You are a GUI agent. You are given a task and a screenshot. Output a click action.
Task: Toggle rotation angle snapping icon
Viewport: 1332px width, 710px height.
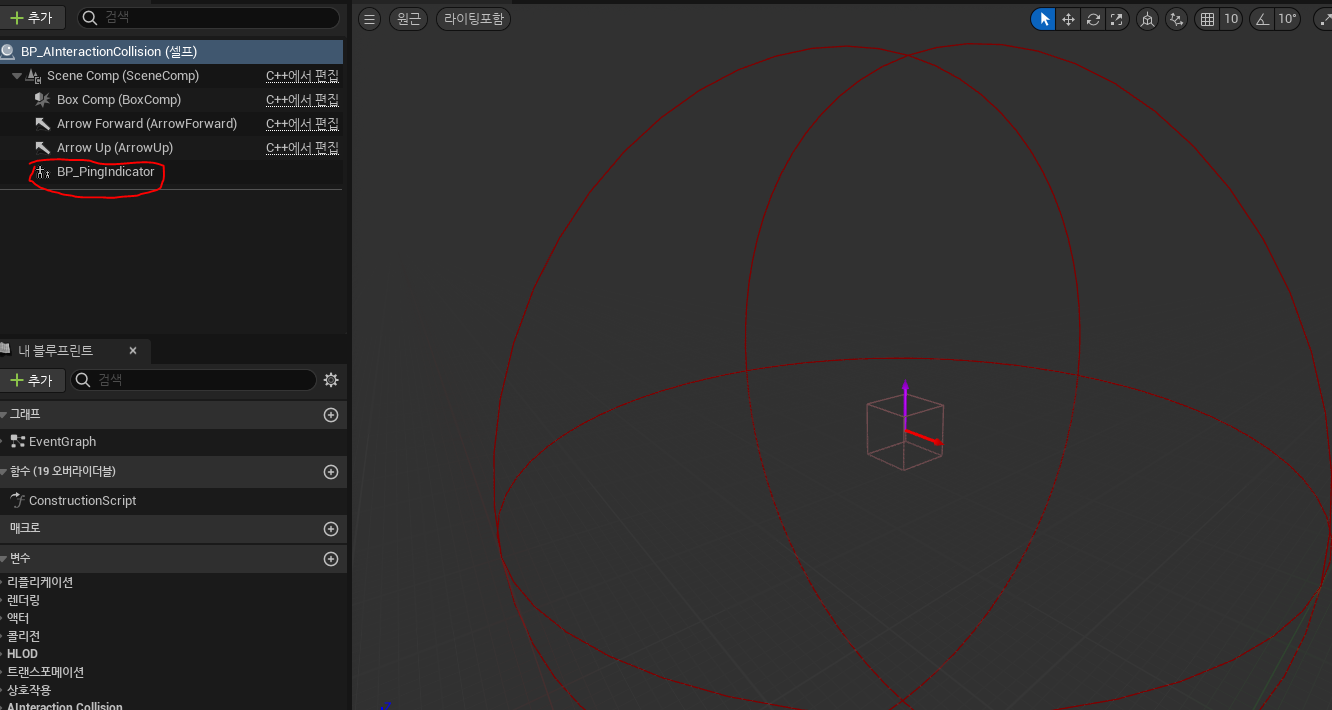pos(1261,19)
